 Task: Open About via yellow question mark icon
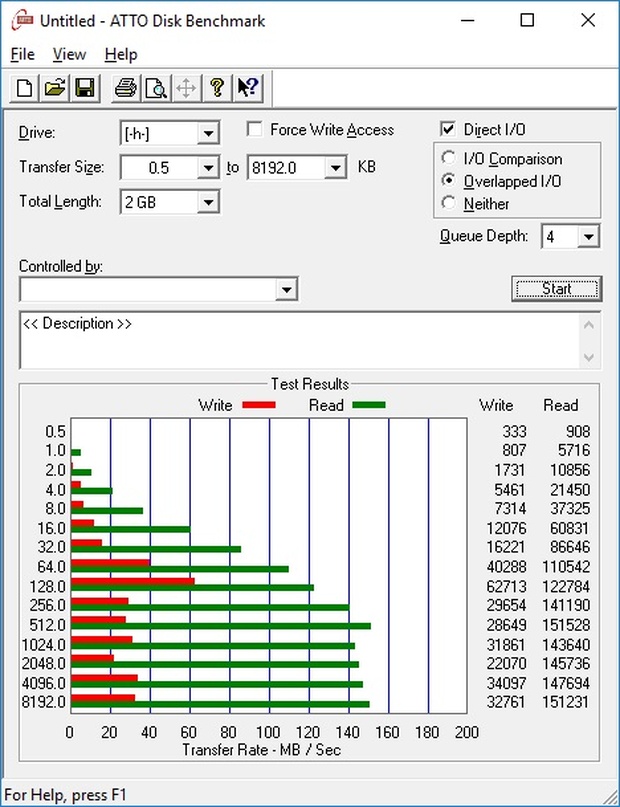tap(217, 88)
